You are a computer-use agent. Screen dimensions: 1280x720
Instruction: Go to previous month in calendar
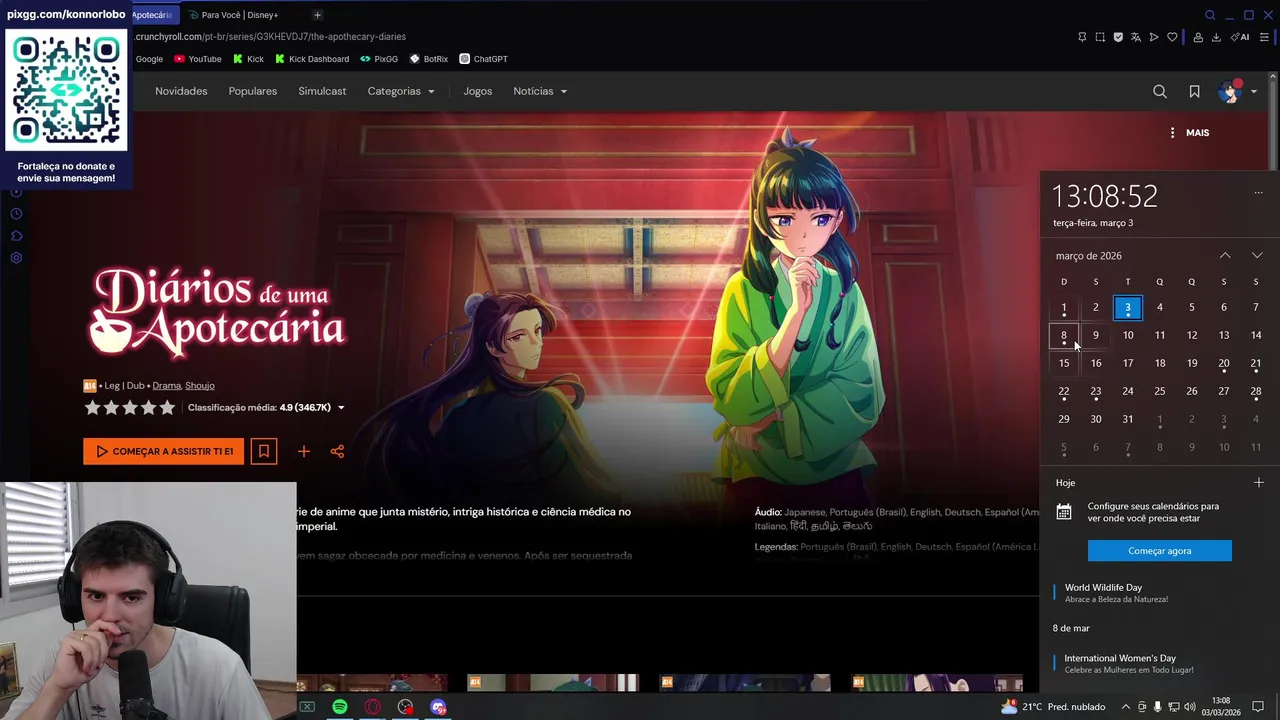click(1225, 256)
